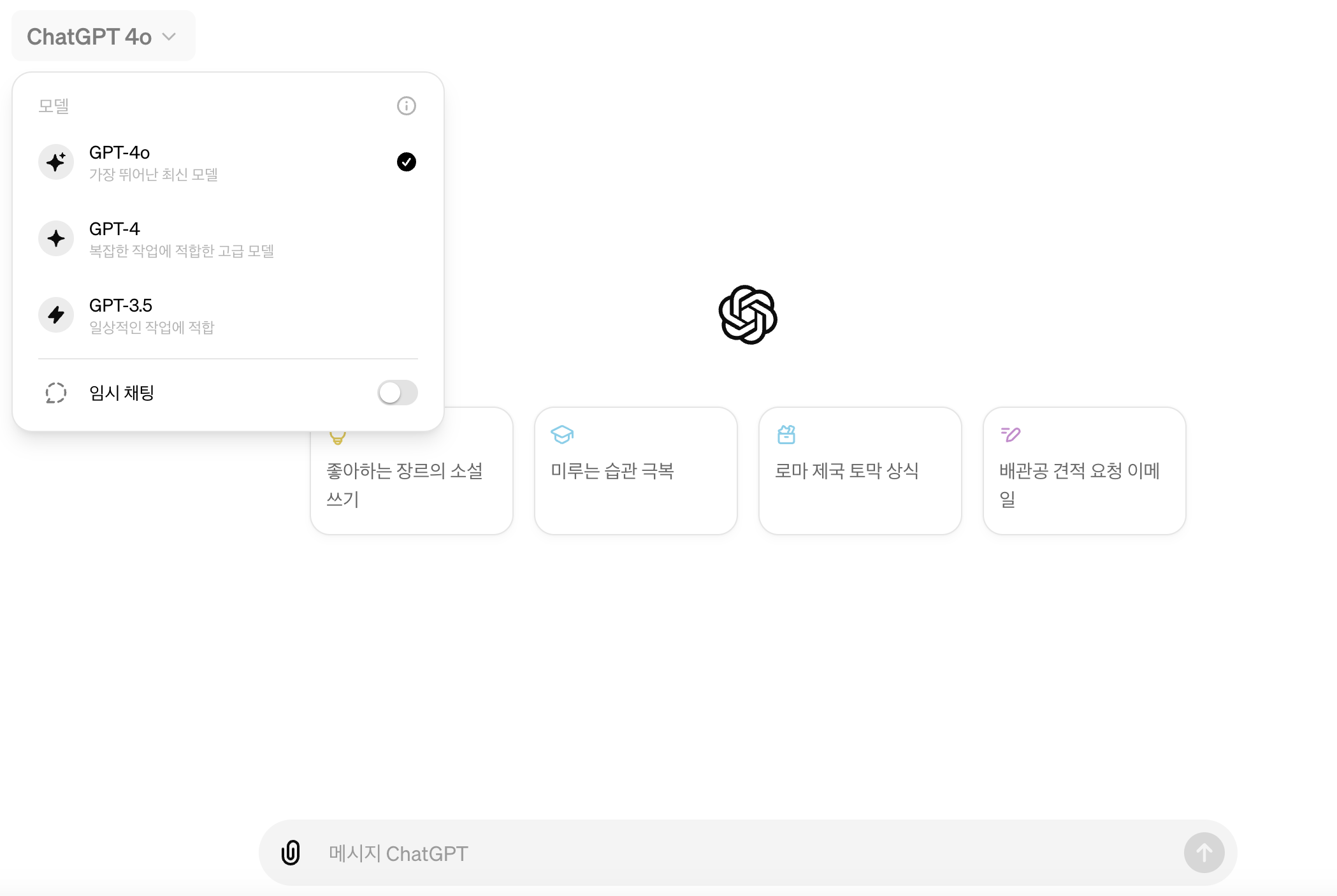
Task: Click the graduation cap icon on suggestion card
Action: [x=561, y=435]
